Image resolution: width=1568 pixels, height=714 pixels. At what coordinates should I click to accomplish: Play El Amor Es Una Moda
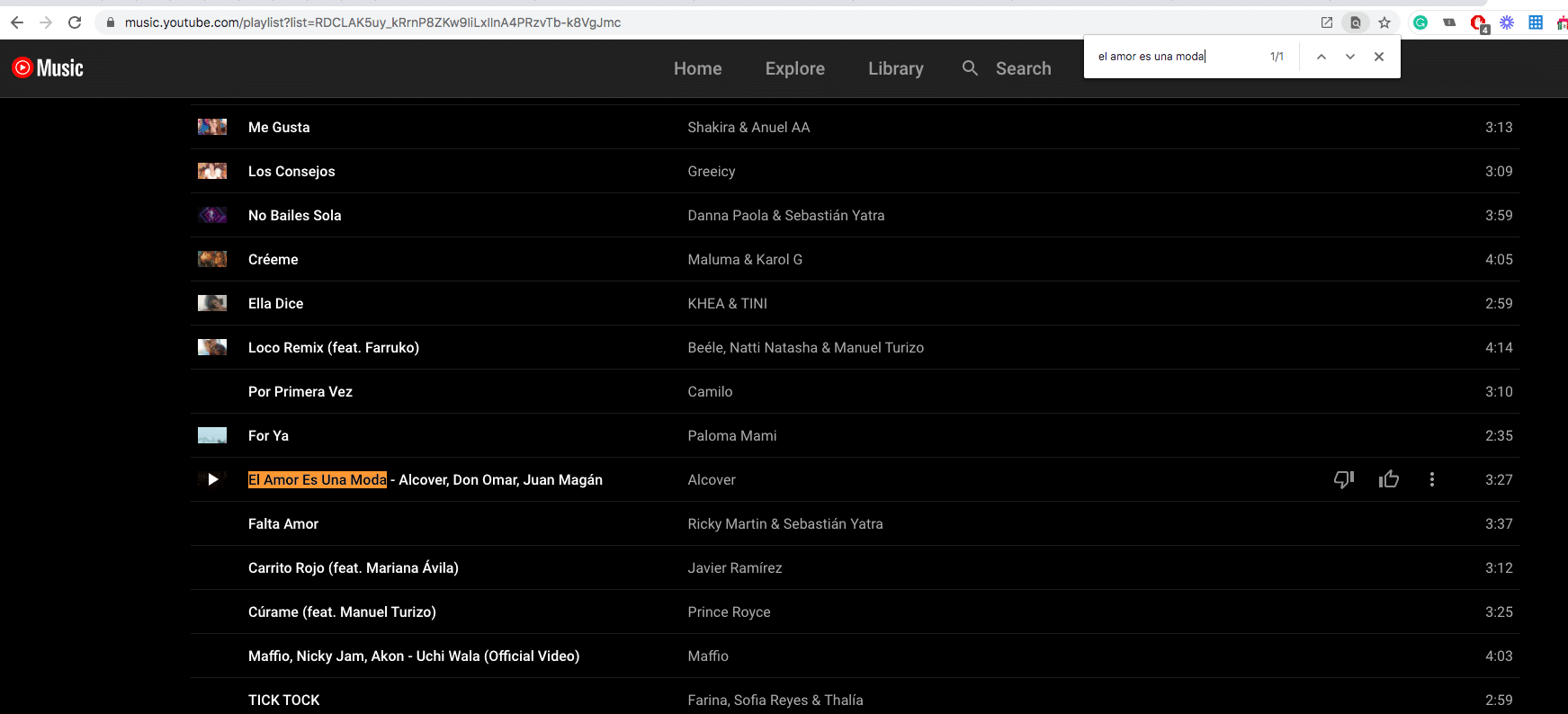(213, 479)
